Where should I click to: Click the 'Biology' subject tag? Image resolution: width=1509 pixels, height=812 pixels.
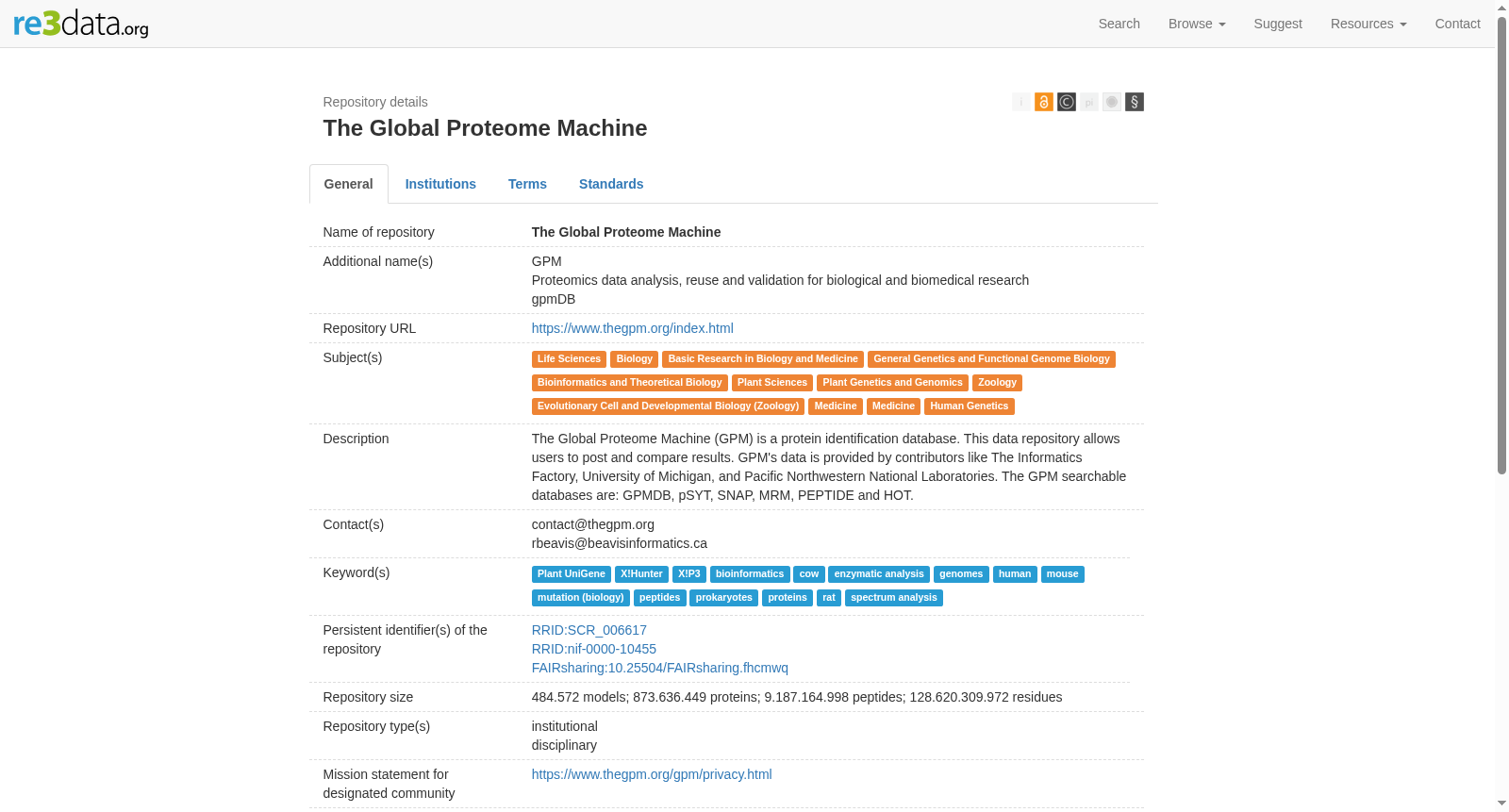click(x=635, y=359)
